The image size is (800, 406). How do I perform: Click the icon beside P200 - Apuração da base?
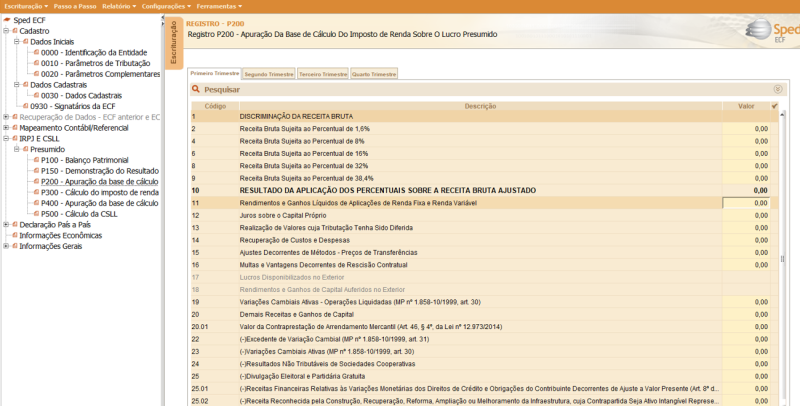point(36,181)
